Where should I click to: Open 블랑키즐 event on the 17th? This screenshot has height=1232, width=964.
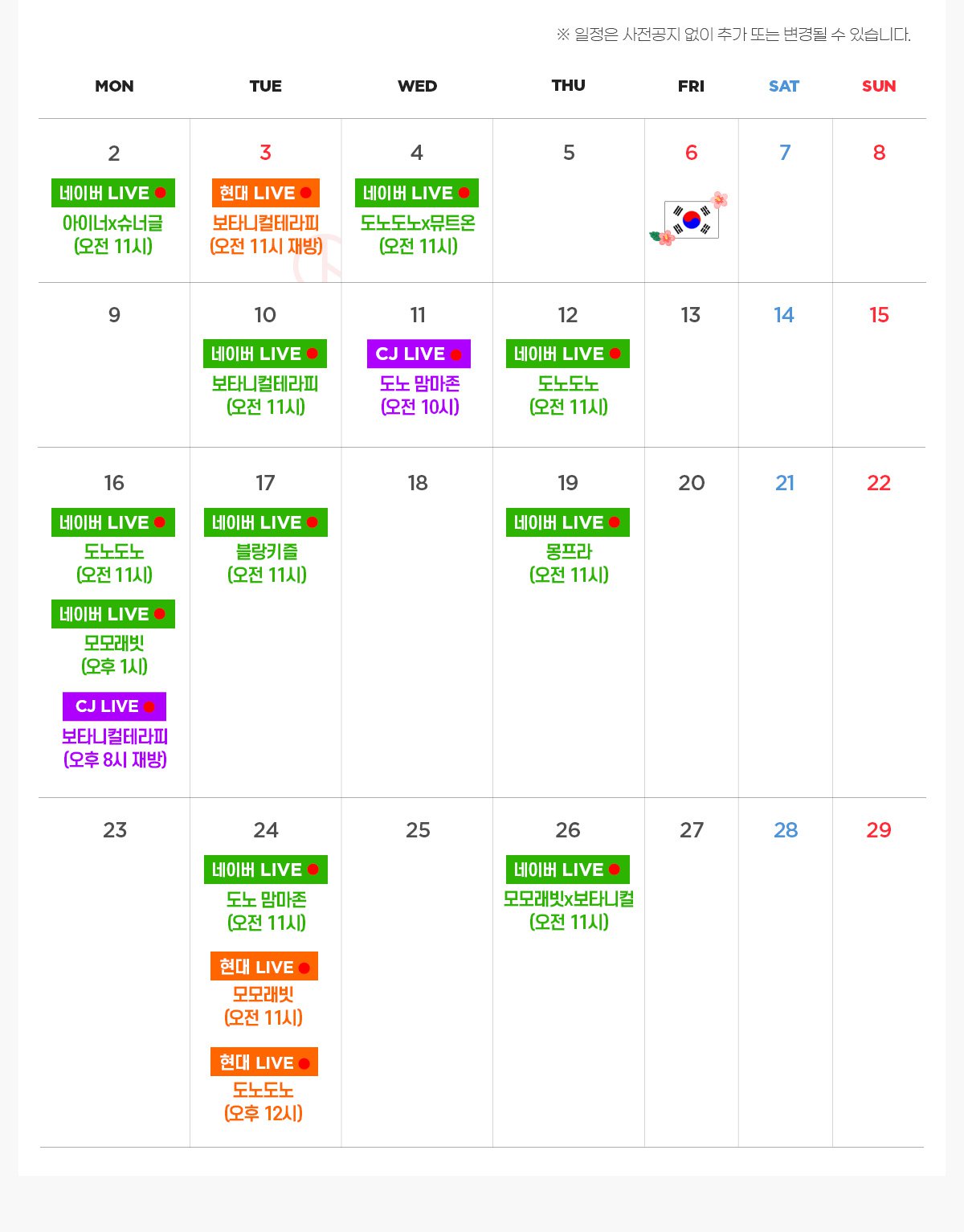click(x=267, y=563)
